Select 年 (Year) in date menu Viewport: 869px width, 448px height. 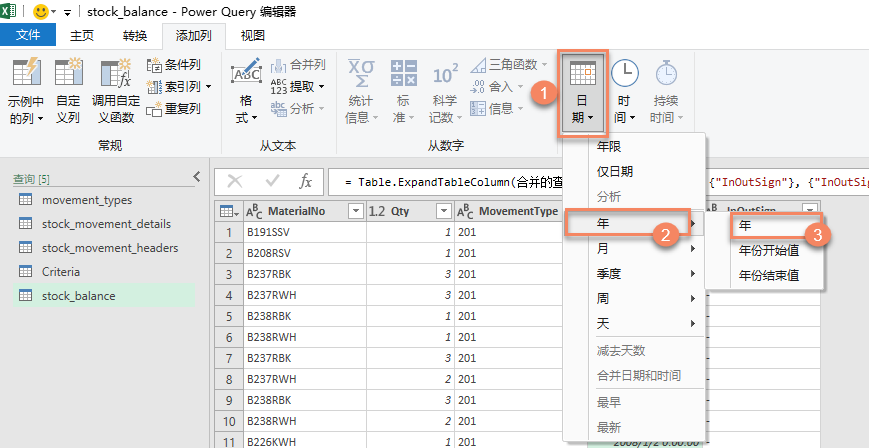tap(627, 223)
